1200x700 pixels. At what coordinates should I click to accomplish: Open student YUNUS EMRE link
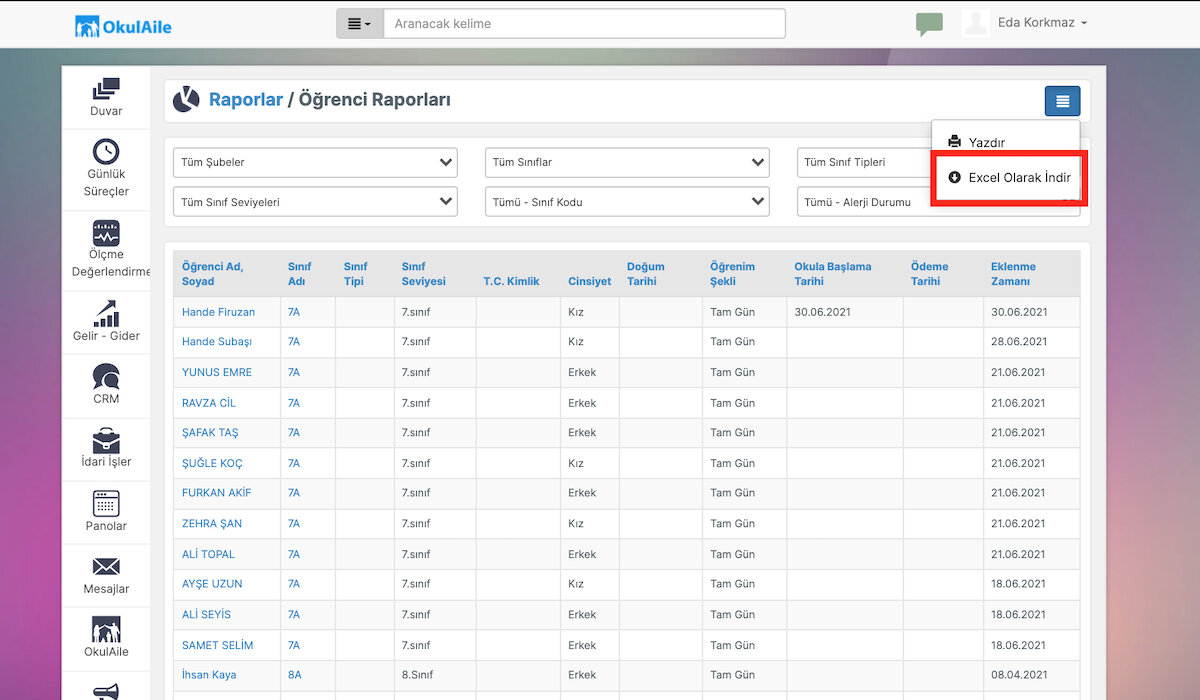point(217,372)
